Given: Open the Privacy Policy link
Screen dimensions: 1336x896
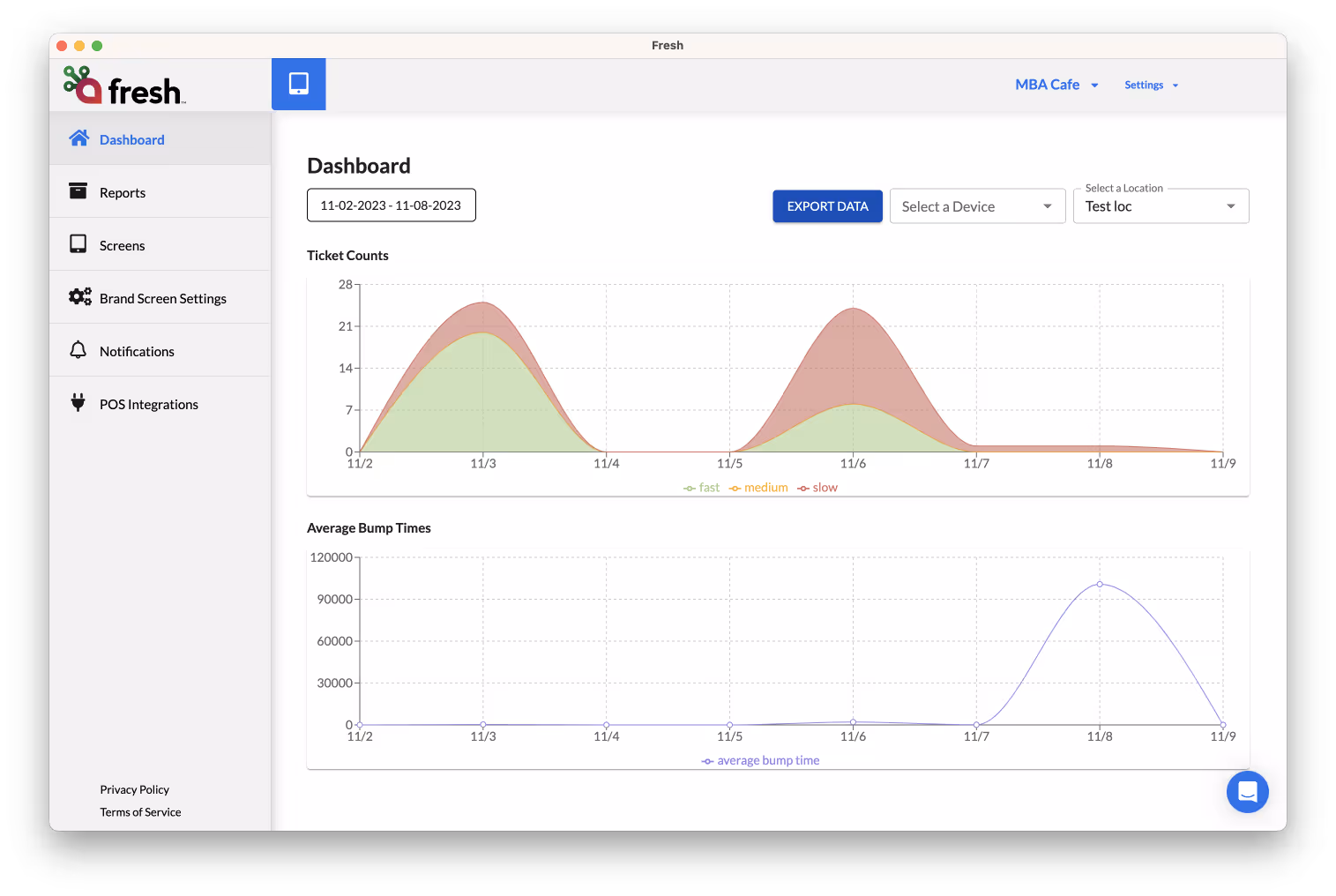Looking at the screenshot, I should tap(134, 789).
